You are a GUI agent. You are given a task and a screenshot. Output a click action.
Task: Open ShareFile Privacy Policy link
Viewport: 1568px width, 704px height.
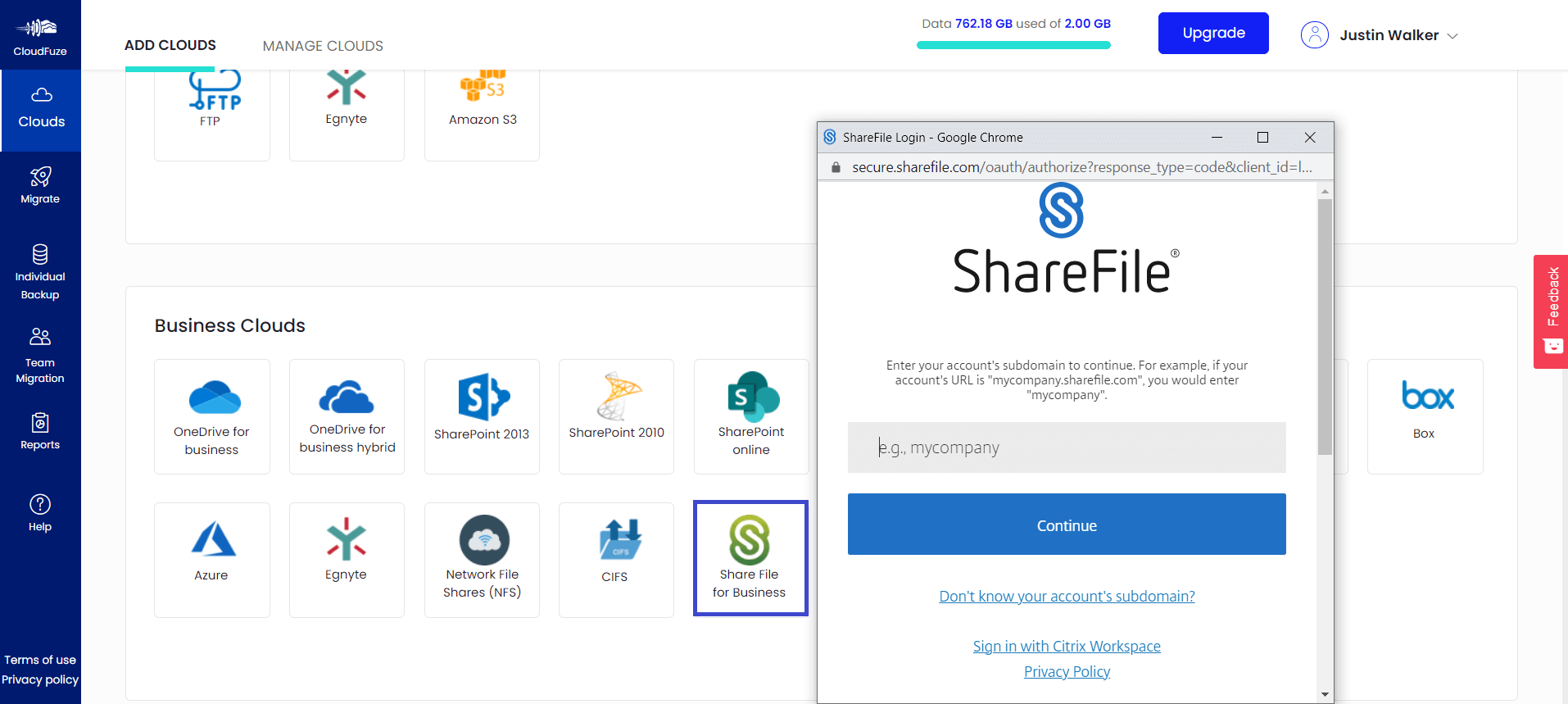(x=1067, y=671)
